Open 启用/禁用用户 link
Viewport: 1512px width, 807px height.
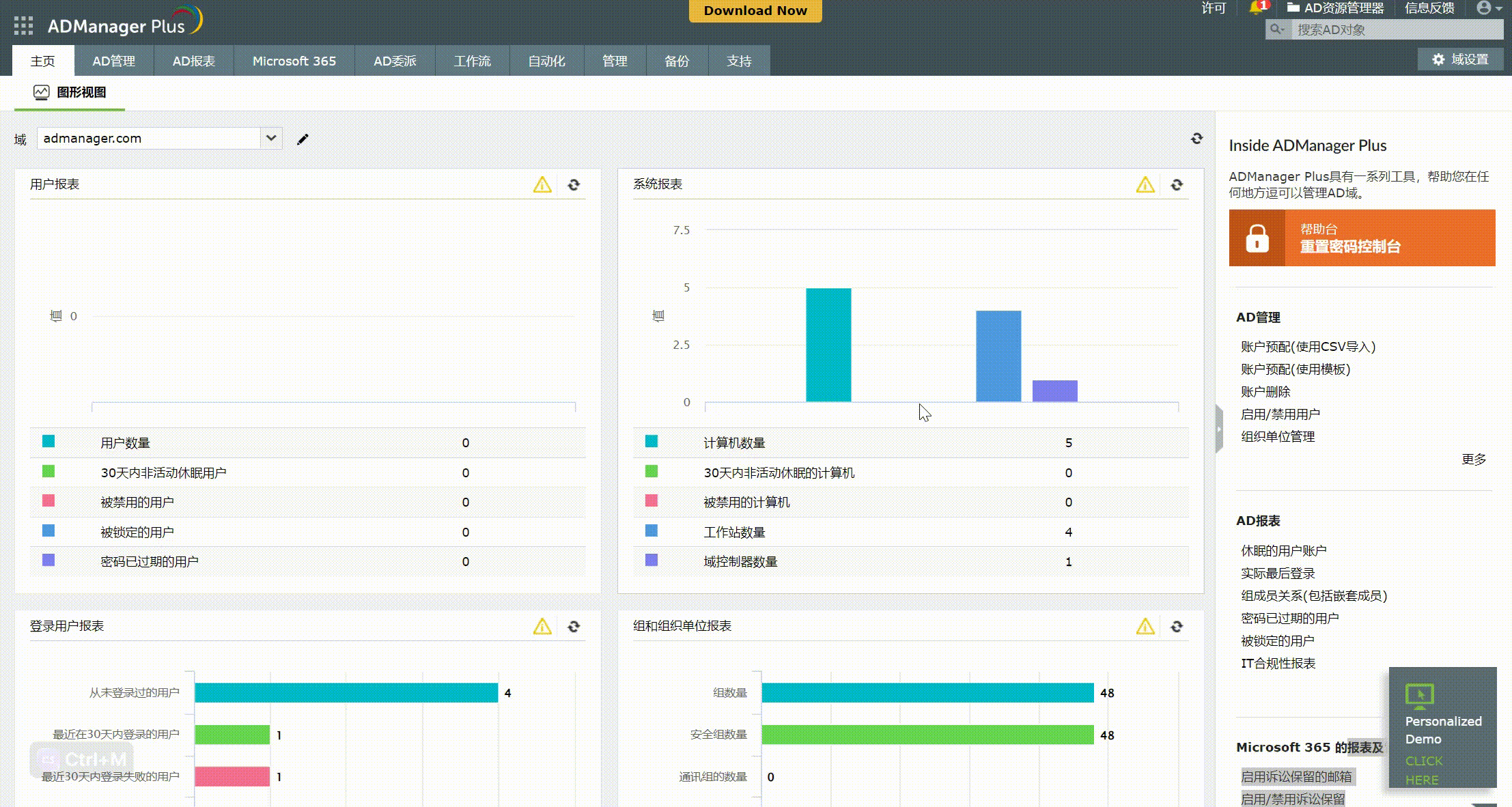pyautogui.click(x=1280, y=414)
